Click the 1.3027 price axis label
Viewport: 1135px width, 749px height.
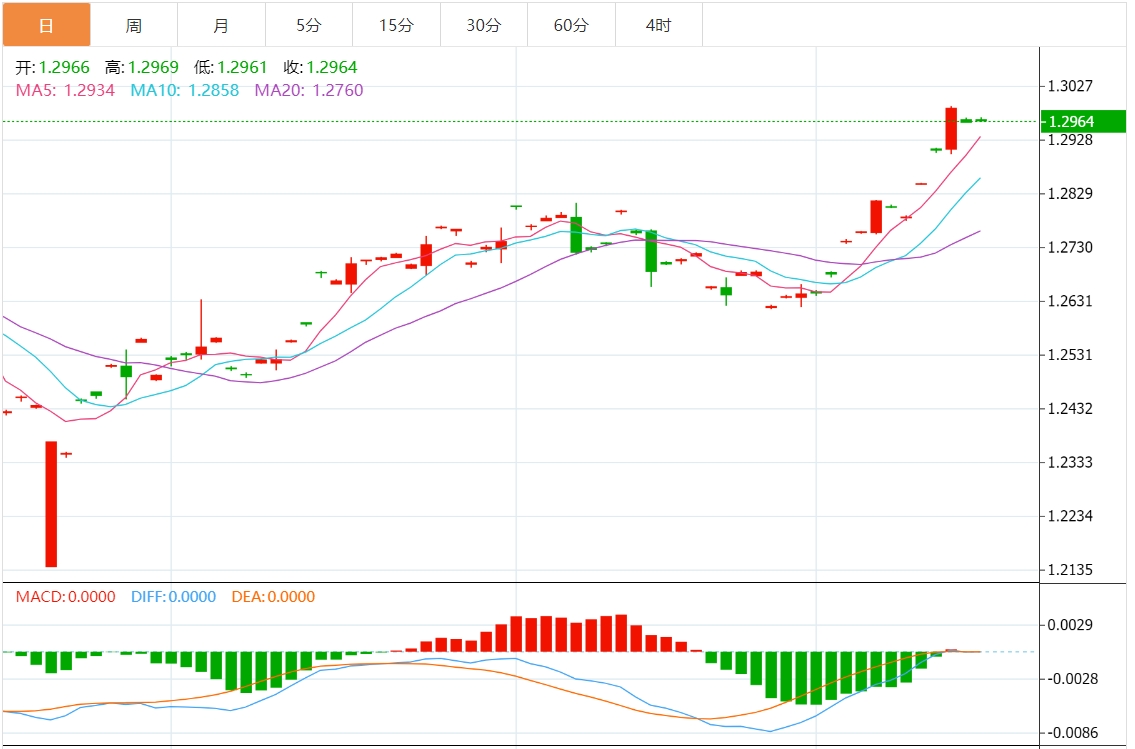coord(1071,86)
